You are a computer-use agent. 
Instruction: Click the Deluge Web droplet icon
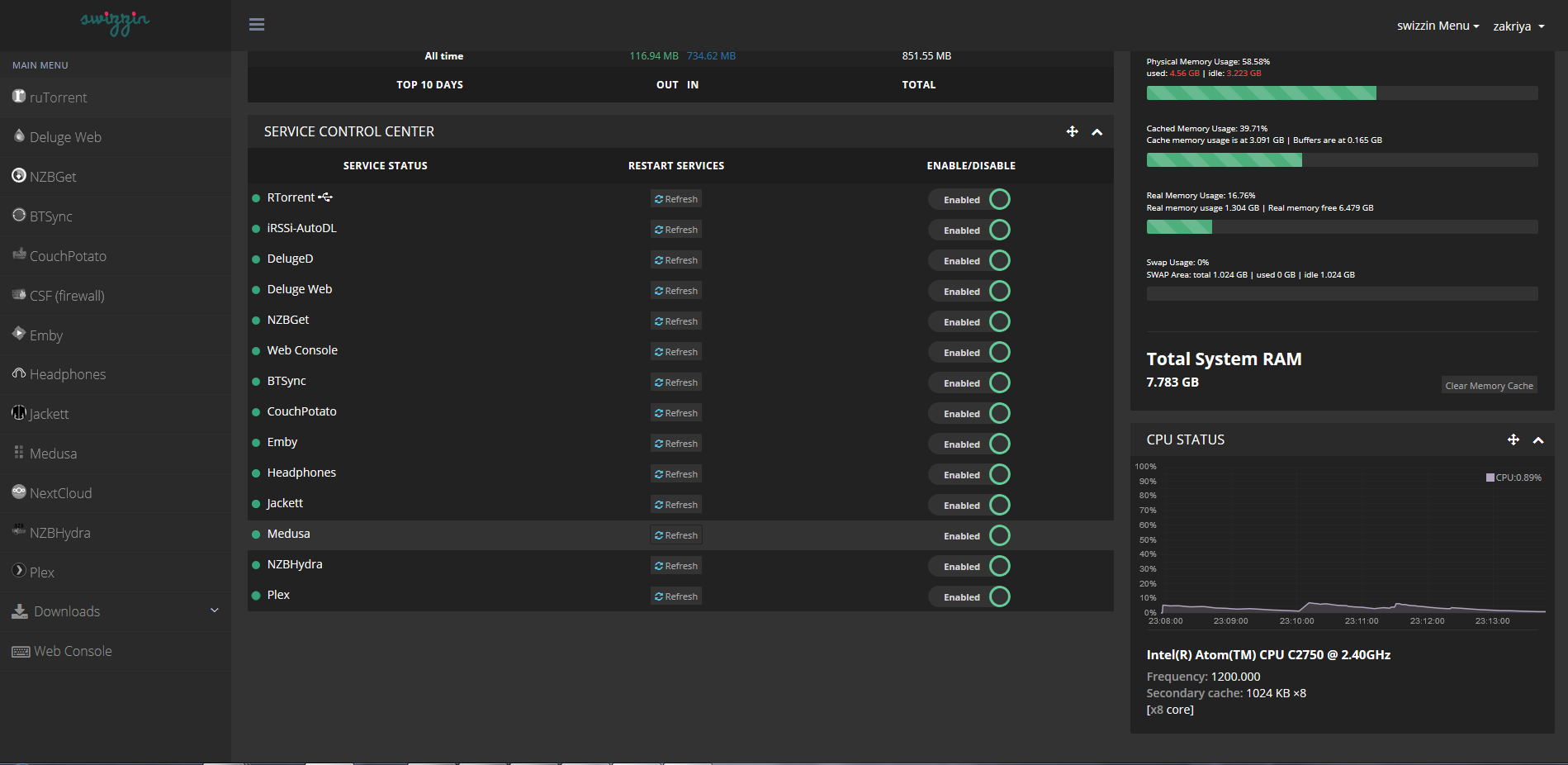19,135
